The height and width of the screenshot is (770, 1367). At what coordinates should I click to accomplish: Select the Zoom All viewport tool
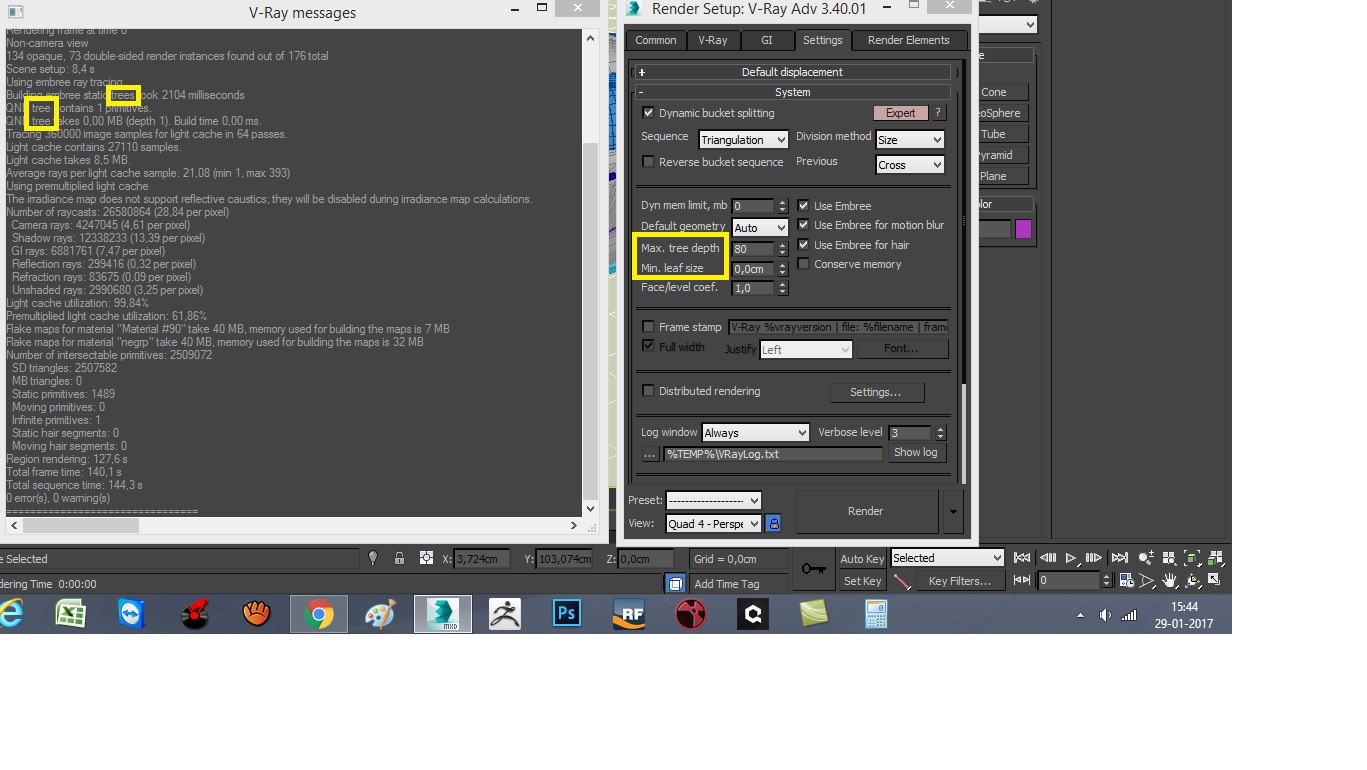coord(1170,558)
